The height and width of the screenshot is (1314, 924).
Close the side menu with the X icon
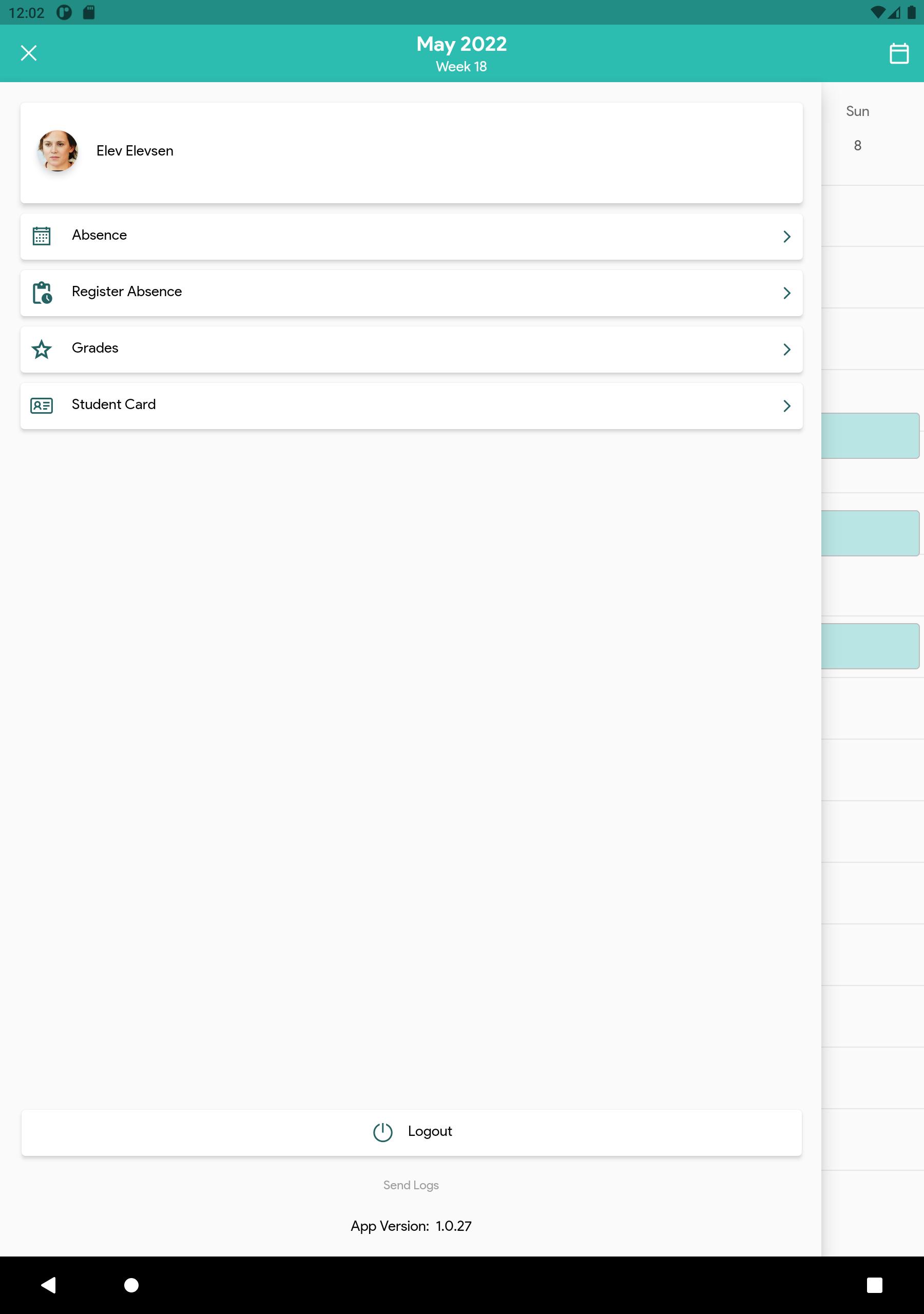29,53
